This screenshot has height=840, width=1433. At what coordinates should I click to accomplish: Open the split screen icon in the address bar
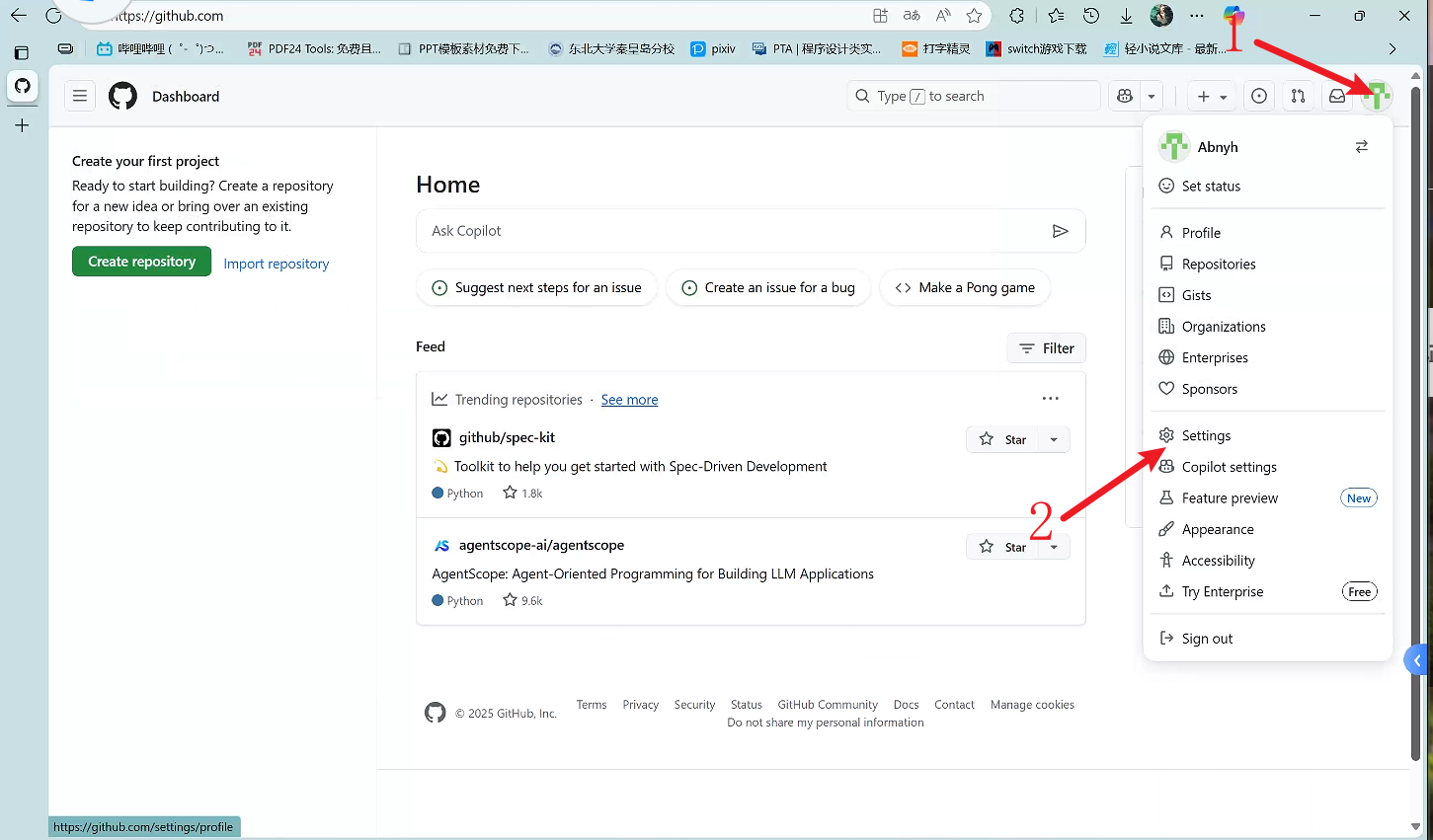point(880,16)
